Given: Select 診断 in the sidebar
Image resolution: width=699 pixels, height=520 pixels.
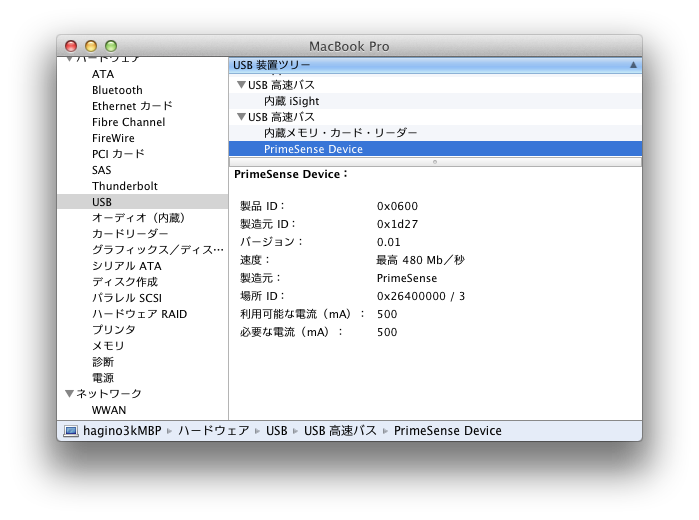Looking at the screenshot, I should click(x=103, y=362).
